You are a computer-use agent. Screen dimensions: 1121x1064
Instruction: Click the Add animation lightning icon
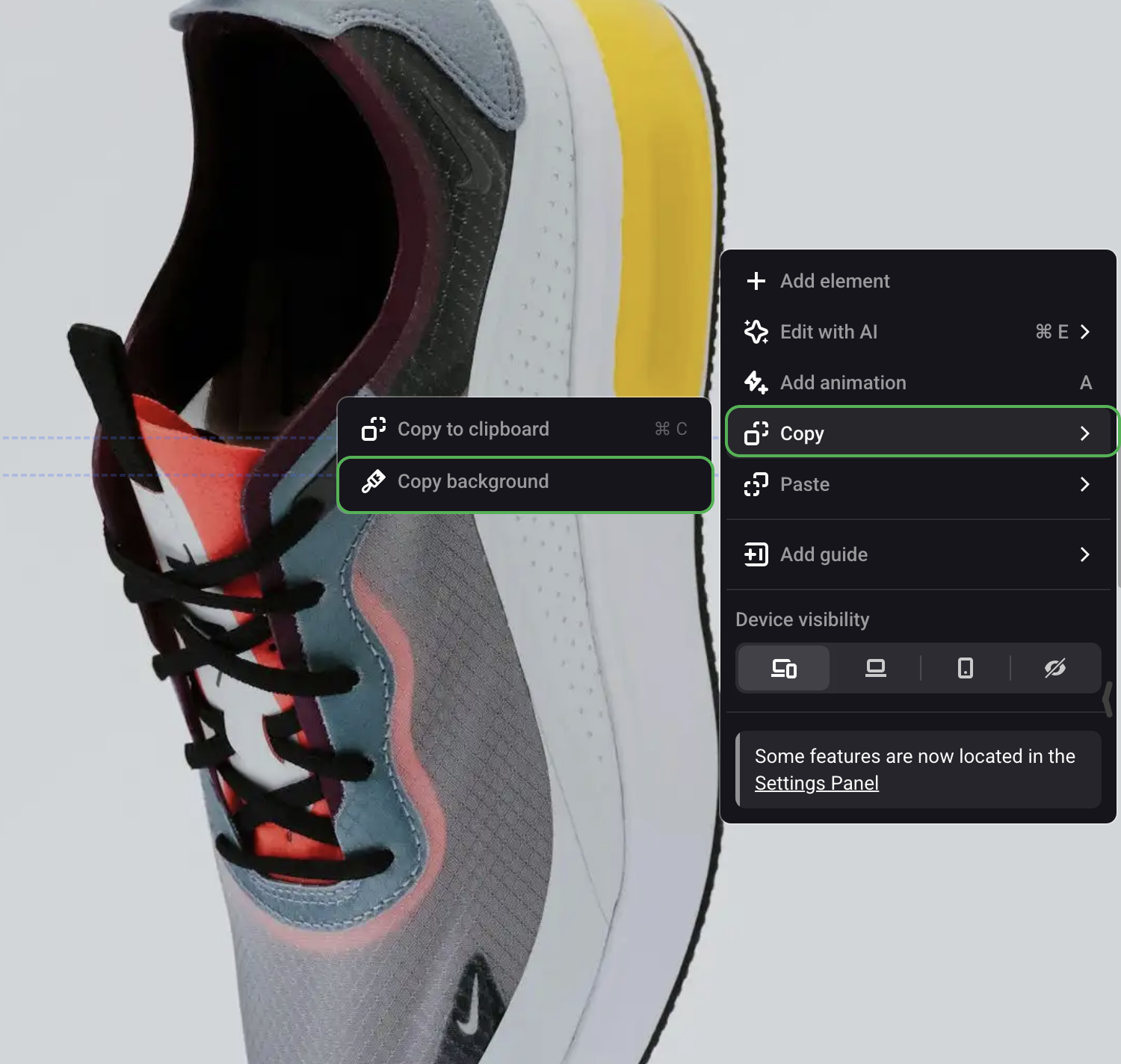[x=756, y=383]
